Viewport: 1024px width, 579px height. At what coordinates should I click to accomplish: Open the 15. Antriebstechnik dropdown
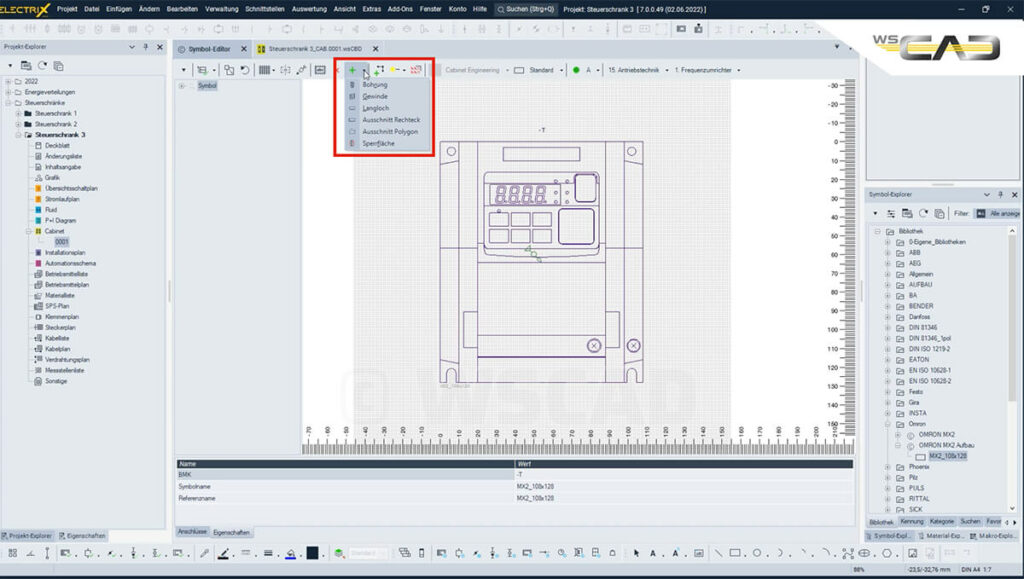coord(636,70)
